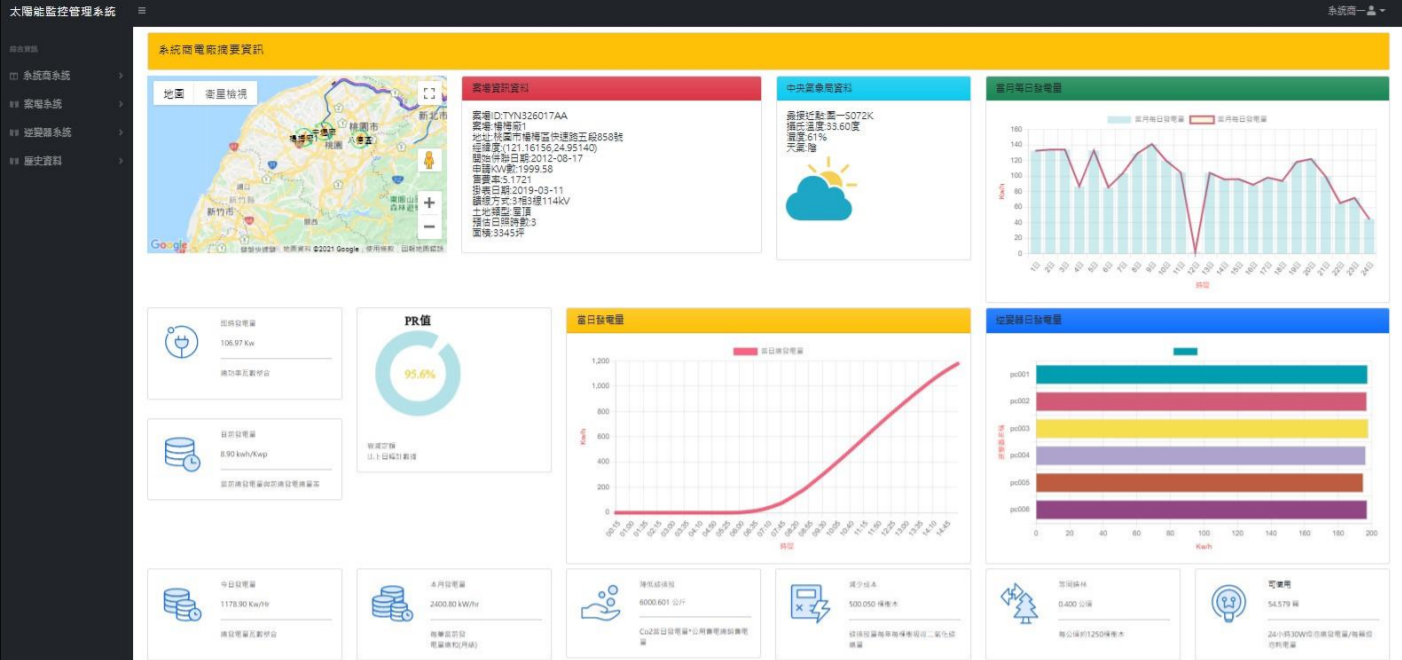
Task: Click the light bulb icon card
Action: point(1228,603)
